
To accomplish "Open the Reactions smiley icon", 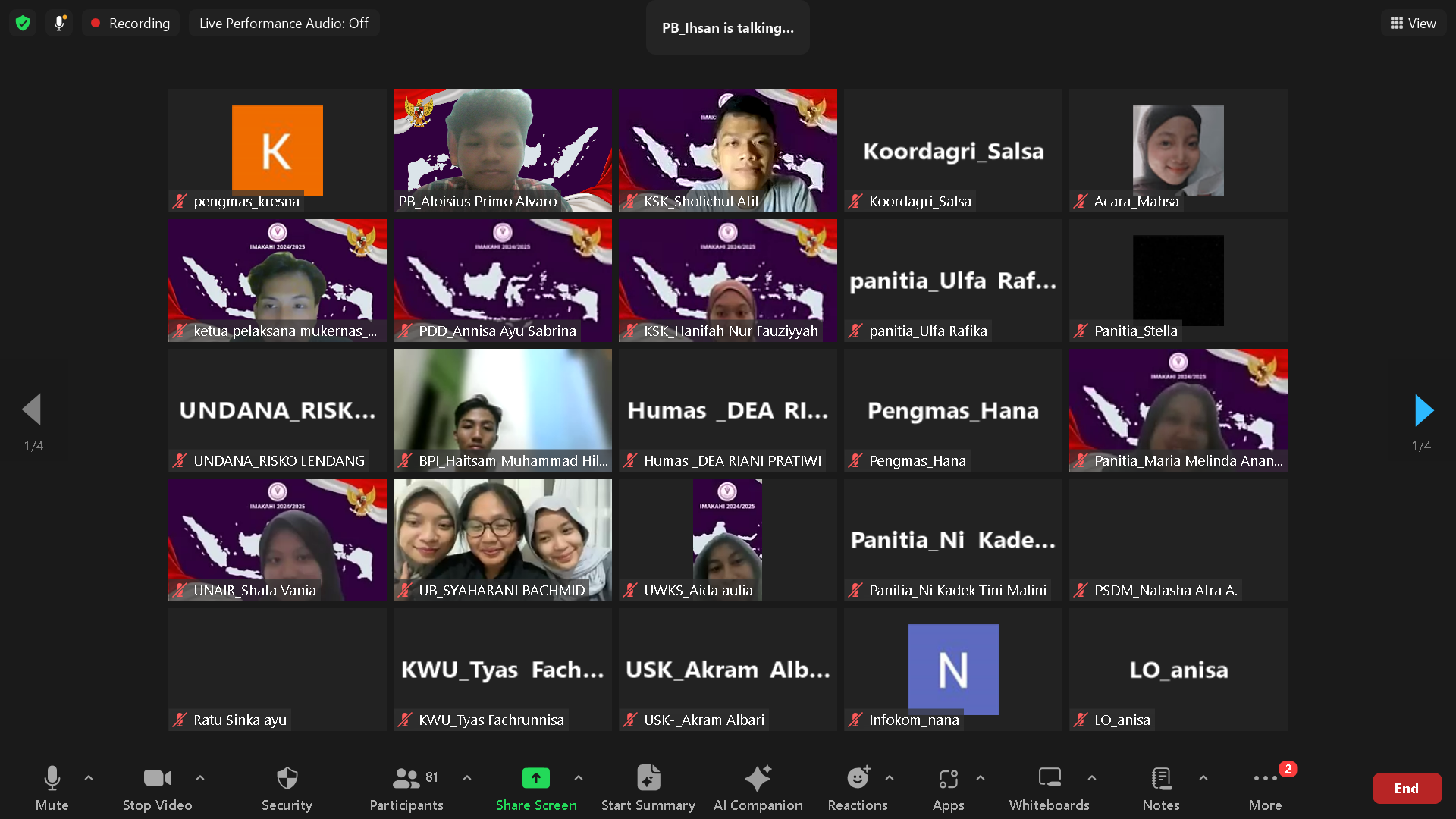I will pos(857,779).
